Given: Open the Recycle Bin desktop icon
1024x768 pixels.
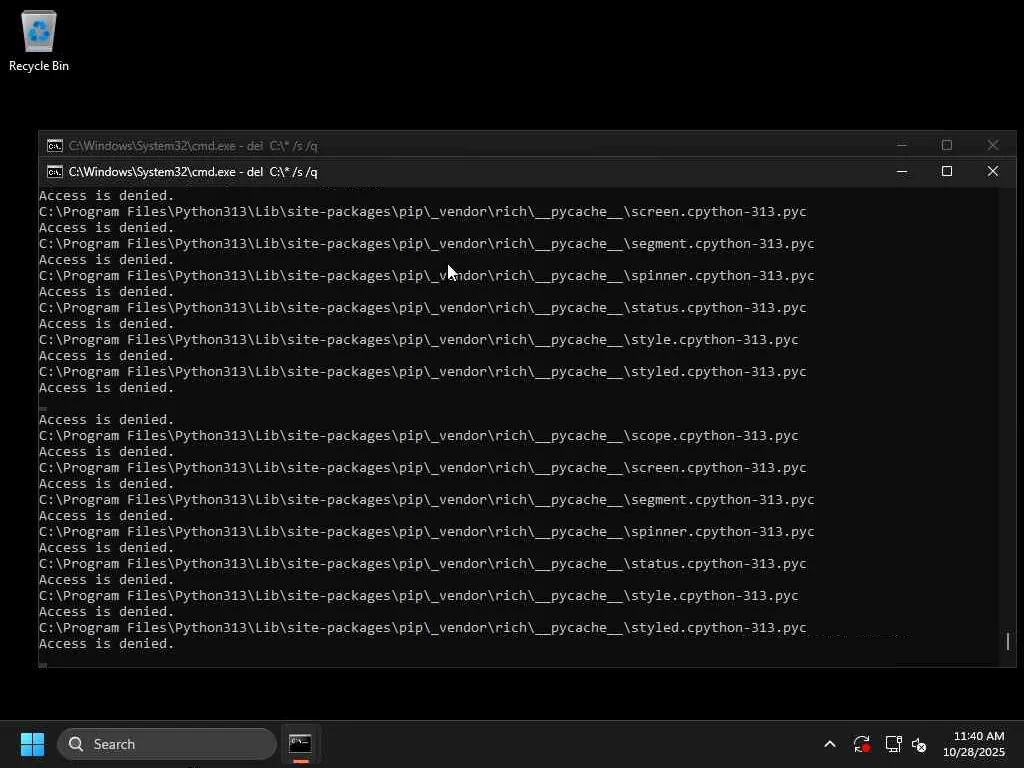Looking at the screenshot, I should click(x=39, y=41).
